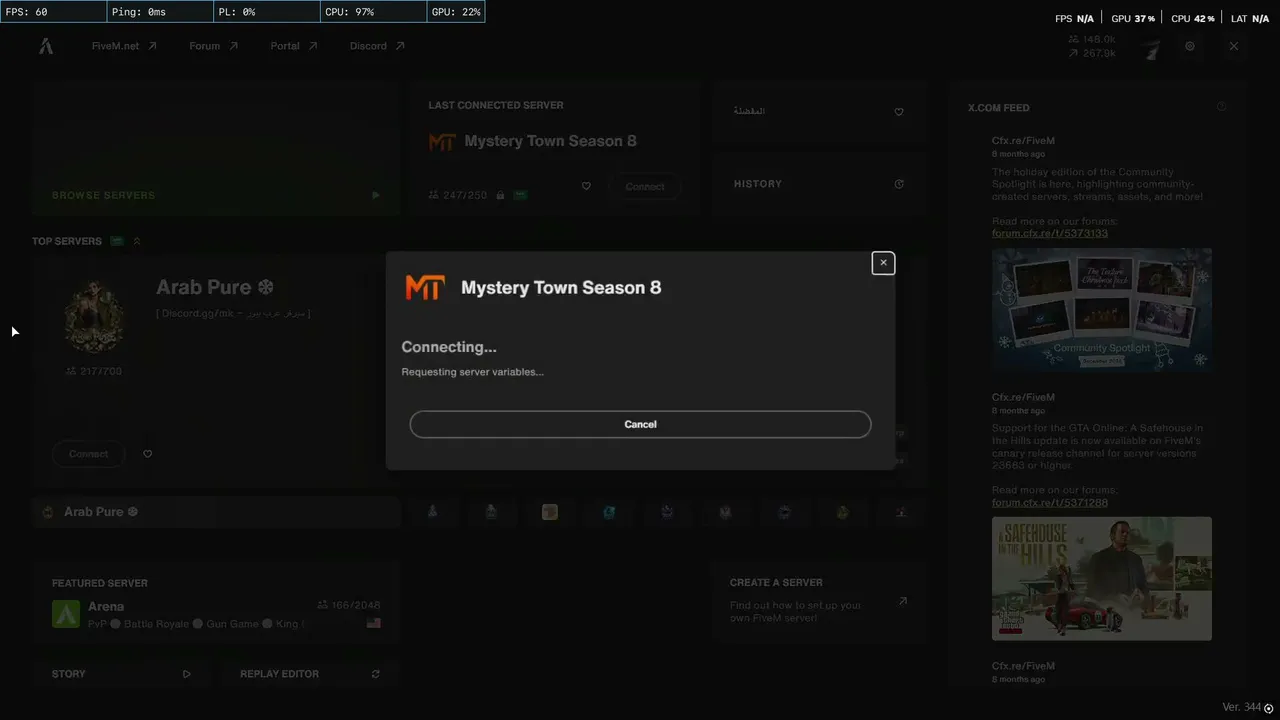Click the help icon beside X.com Feed
The image size is (1280, 720).
tap(1222, 107)
